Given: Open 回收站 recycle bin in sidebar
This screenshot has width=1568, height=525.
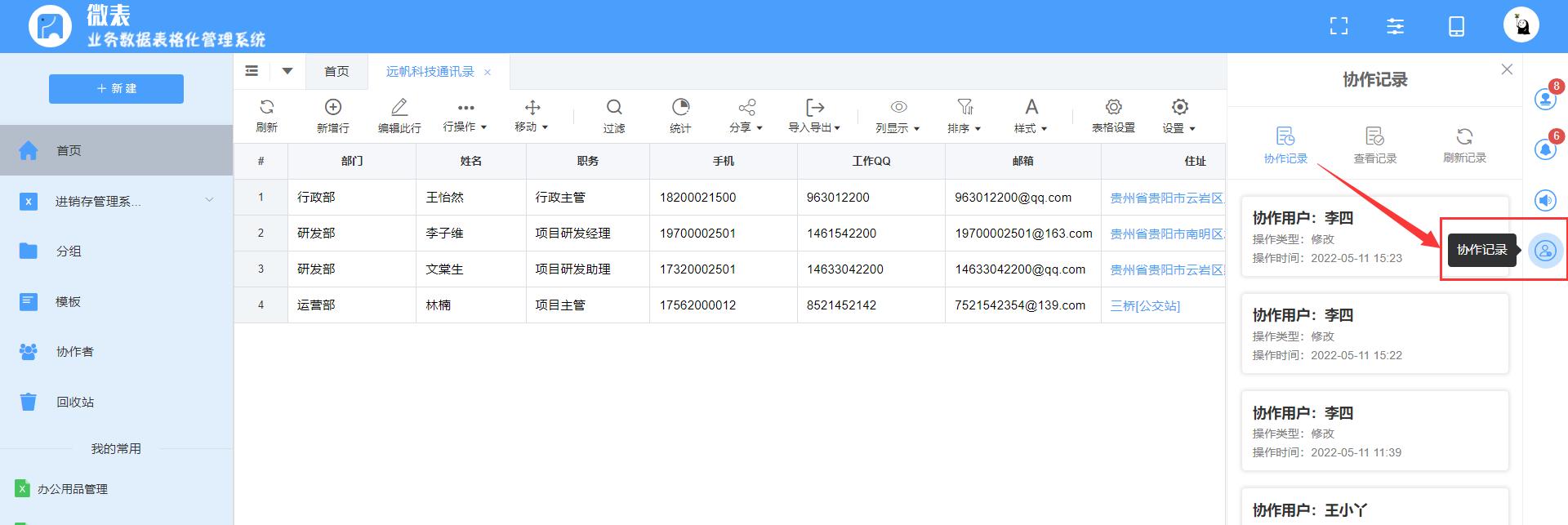Looking at the screenshot, I should click(x=116, y=402).
